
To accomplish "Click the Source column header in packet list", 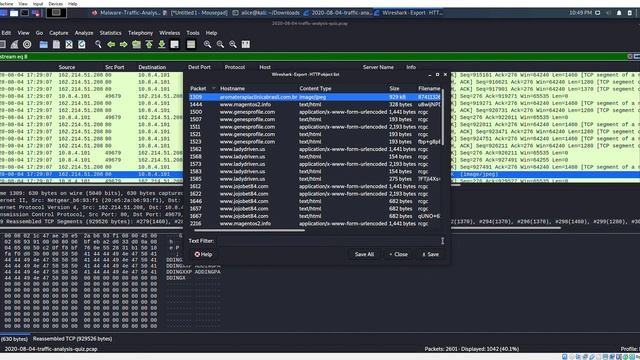I will coord(67,67).
